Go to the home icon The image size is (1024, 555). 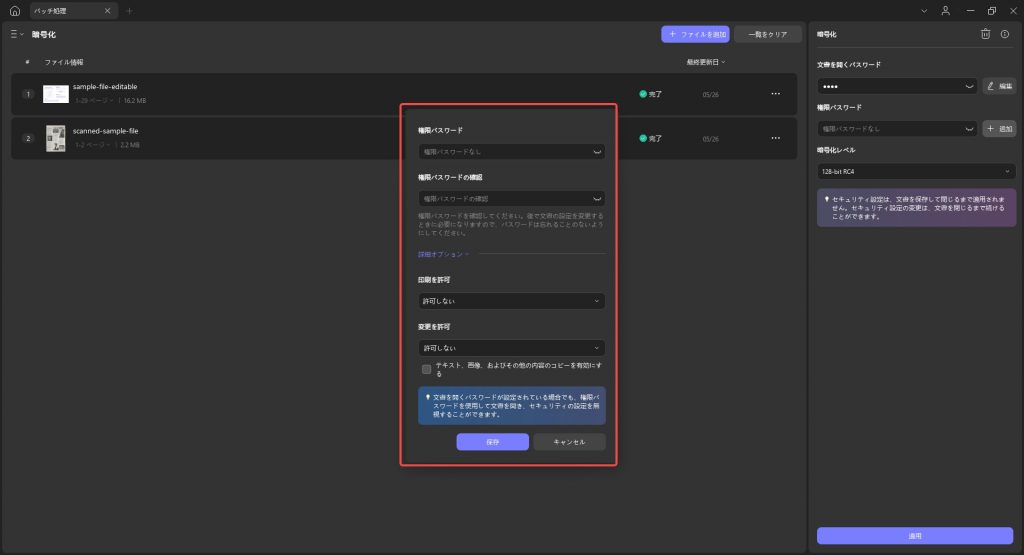coord(14,10)
